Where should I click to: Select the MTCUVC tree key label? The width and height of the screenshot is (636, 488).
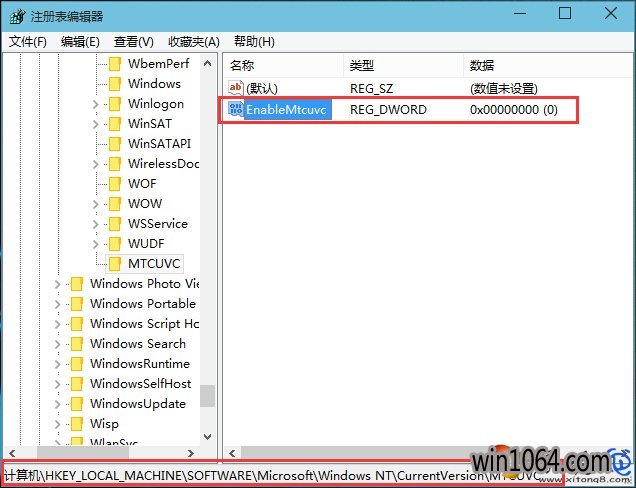pos(154,264)
